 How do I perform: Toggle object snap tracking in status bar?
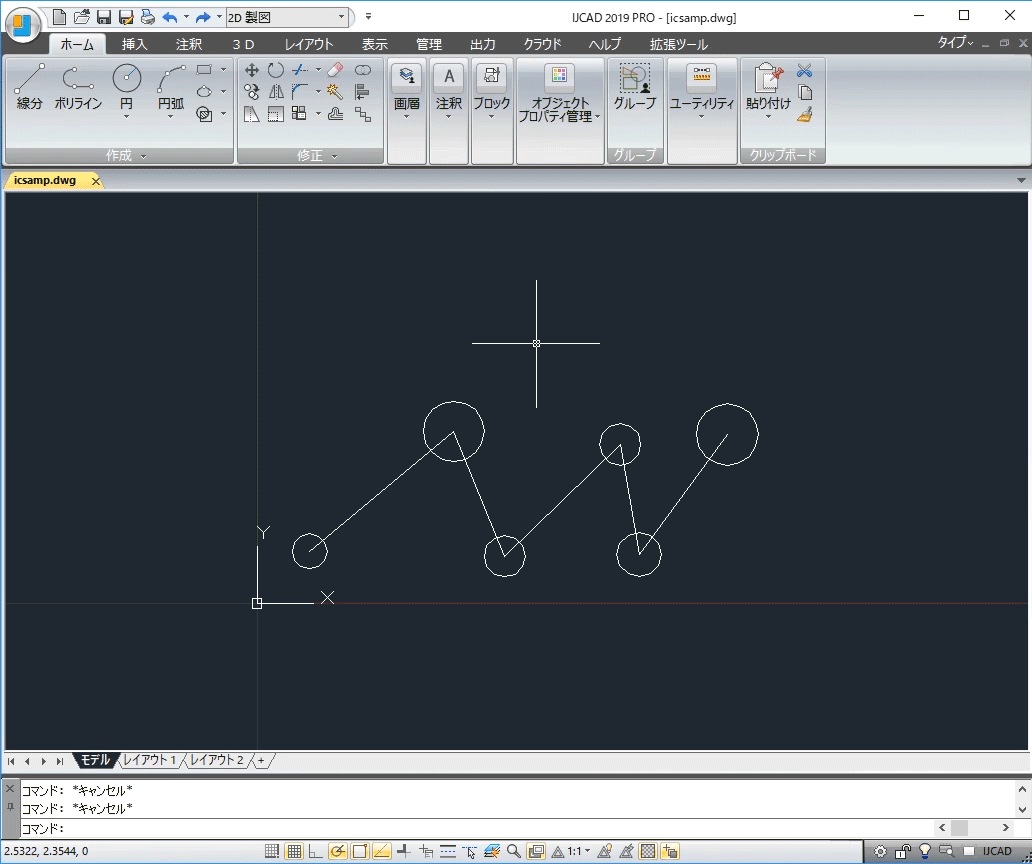point(382,851)
